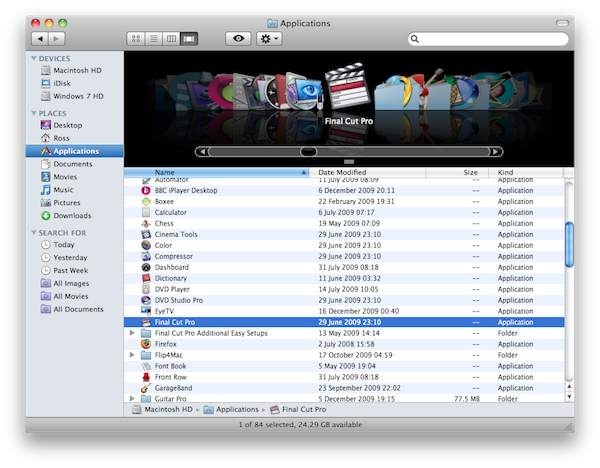The height and width of the screenshot is (468, 600).
Task: Click the Final Cut Pro Cover Flow artwork
Action: pos(347,86)
